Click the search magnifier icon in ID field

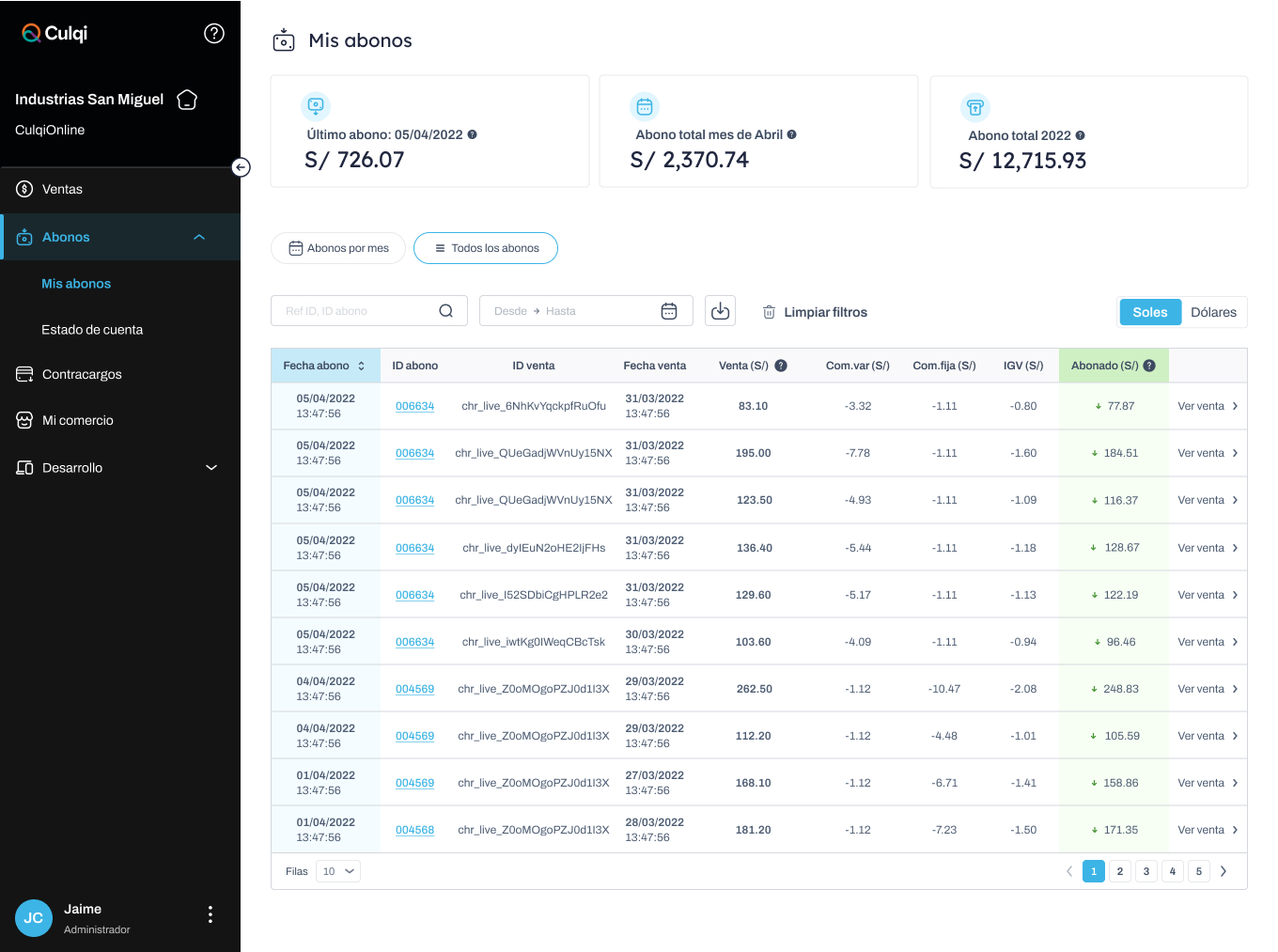[446, 311]
